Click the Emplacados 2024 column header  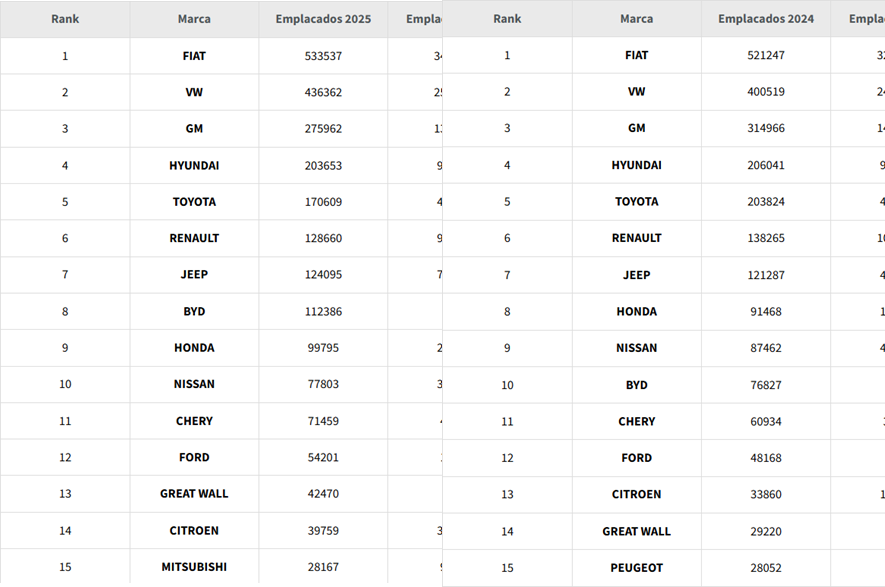(x=765, y=19)
